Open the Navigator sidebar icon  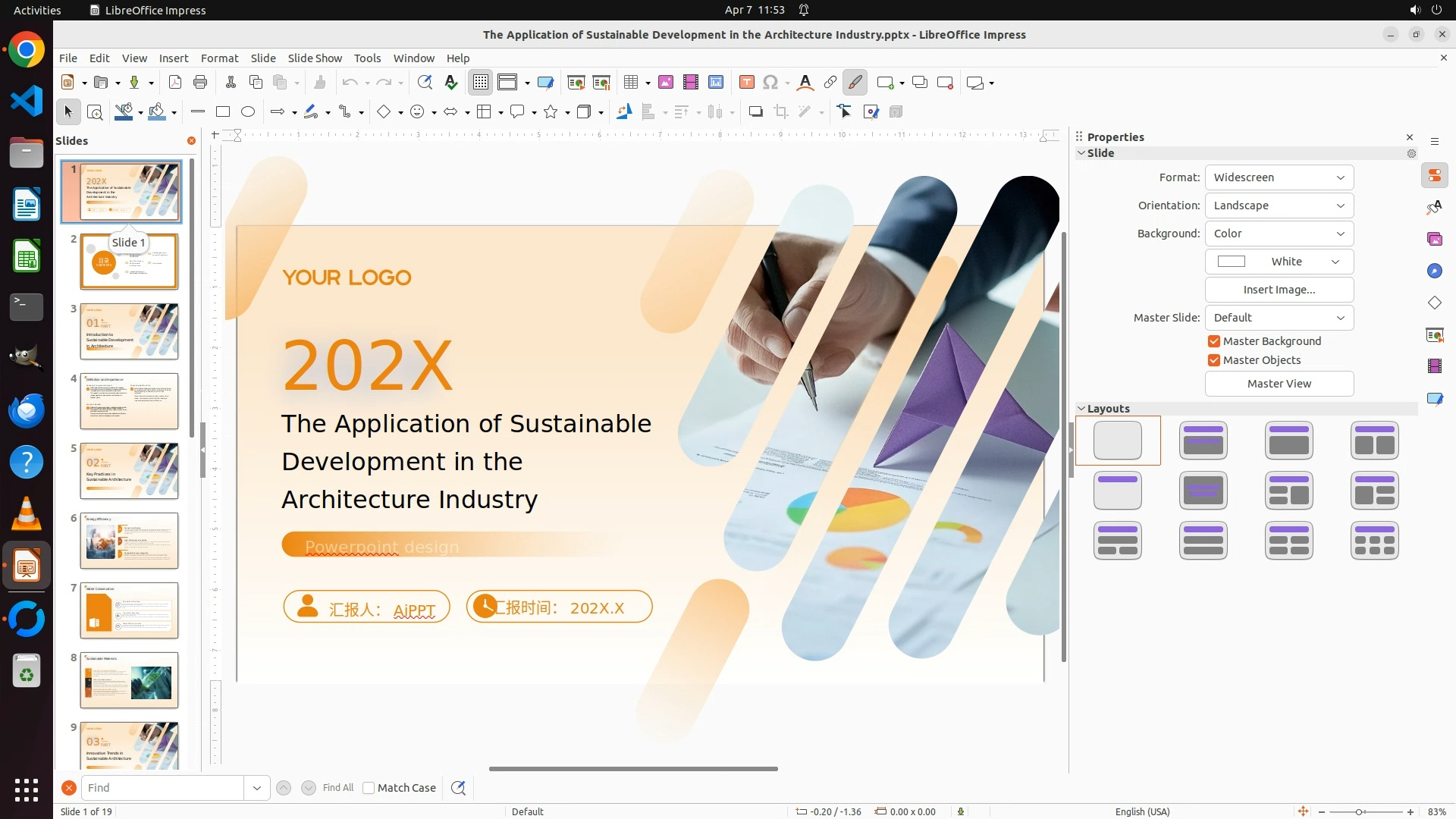click(1434, 271)
